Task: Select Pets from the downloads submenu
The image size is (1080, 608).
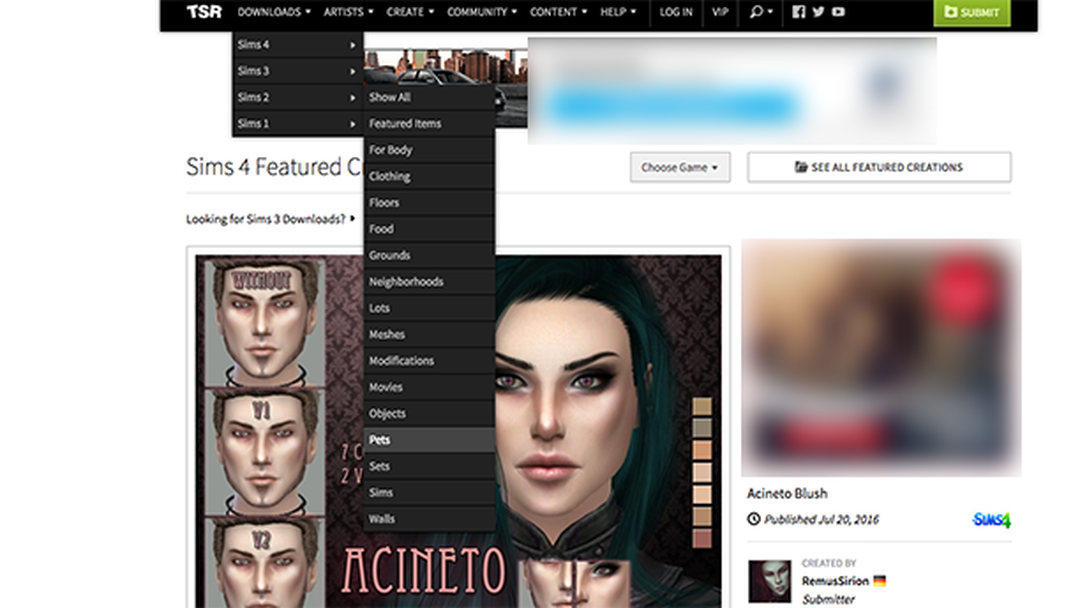Action: [429, 440]
